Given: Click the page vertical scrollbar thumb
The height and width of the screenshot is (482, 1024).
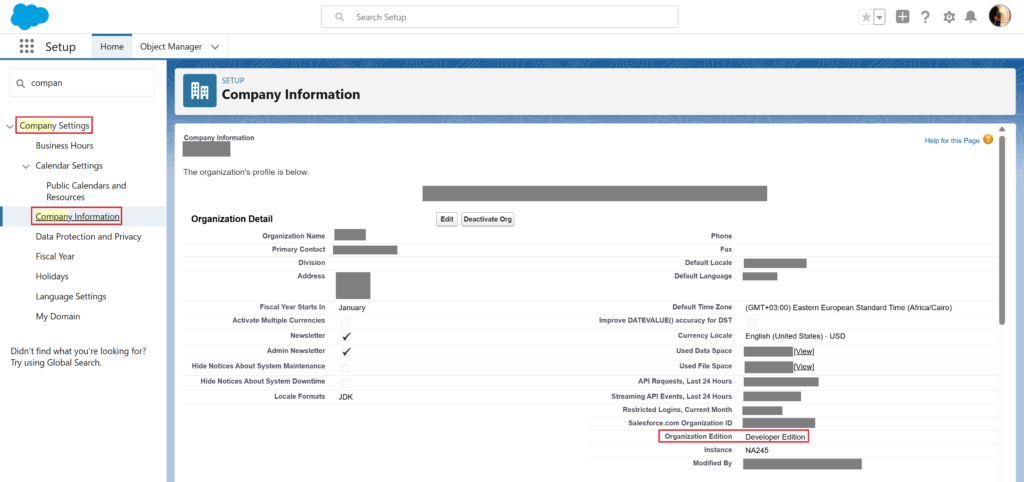Looking at the screenshot, I should (x=1002, y=230).
